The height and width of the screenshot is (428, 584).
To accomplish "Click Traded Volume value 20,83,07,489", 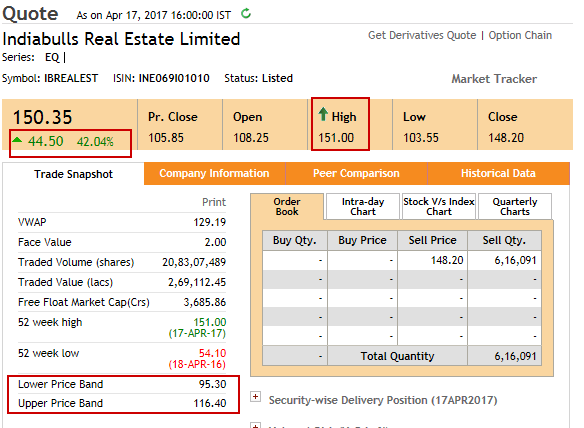I will (194, 262).
